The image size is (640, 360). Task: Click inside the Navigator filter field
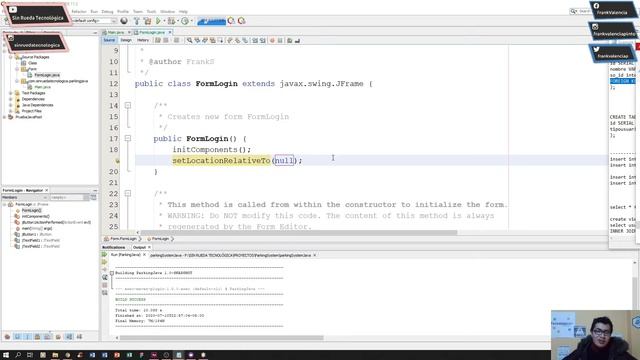click(x=67, y=198)
